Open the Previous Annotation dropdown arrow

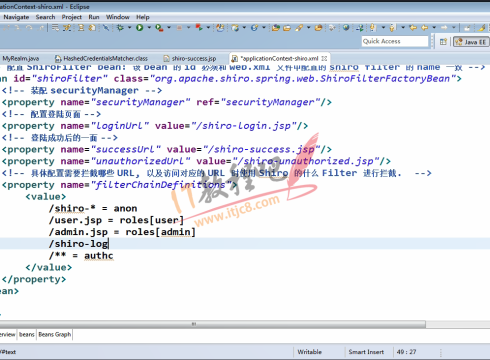[x=403, y=27]
